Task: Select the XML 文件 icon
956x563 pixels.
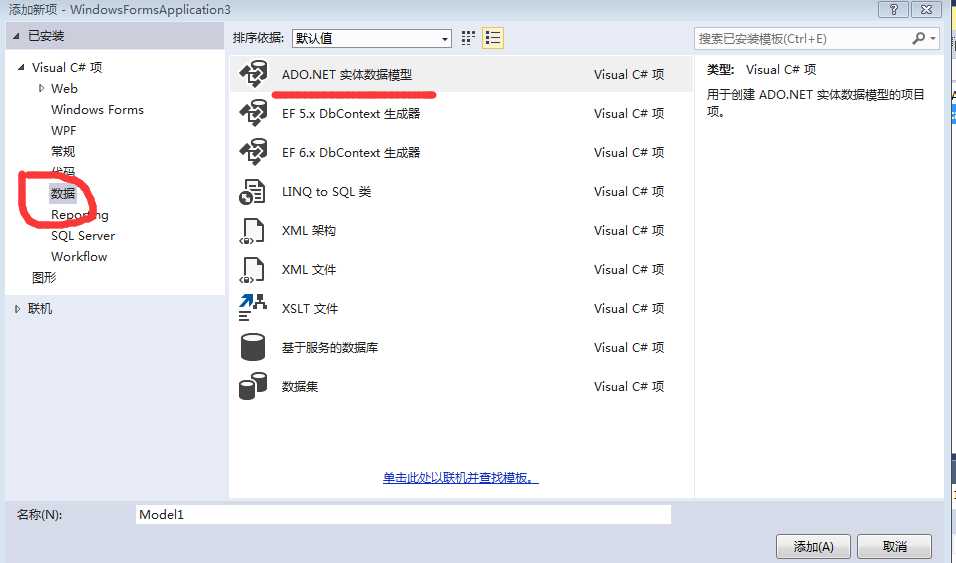Action: pyautogui.click(x=252, y=270)
